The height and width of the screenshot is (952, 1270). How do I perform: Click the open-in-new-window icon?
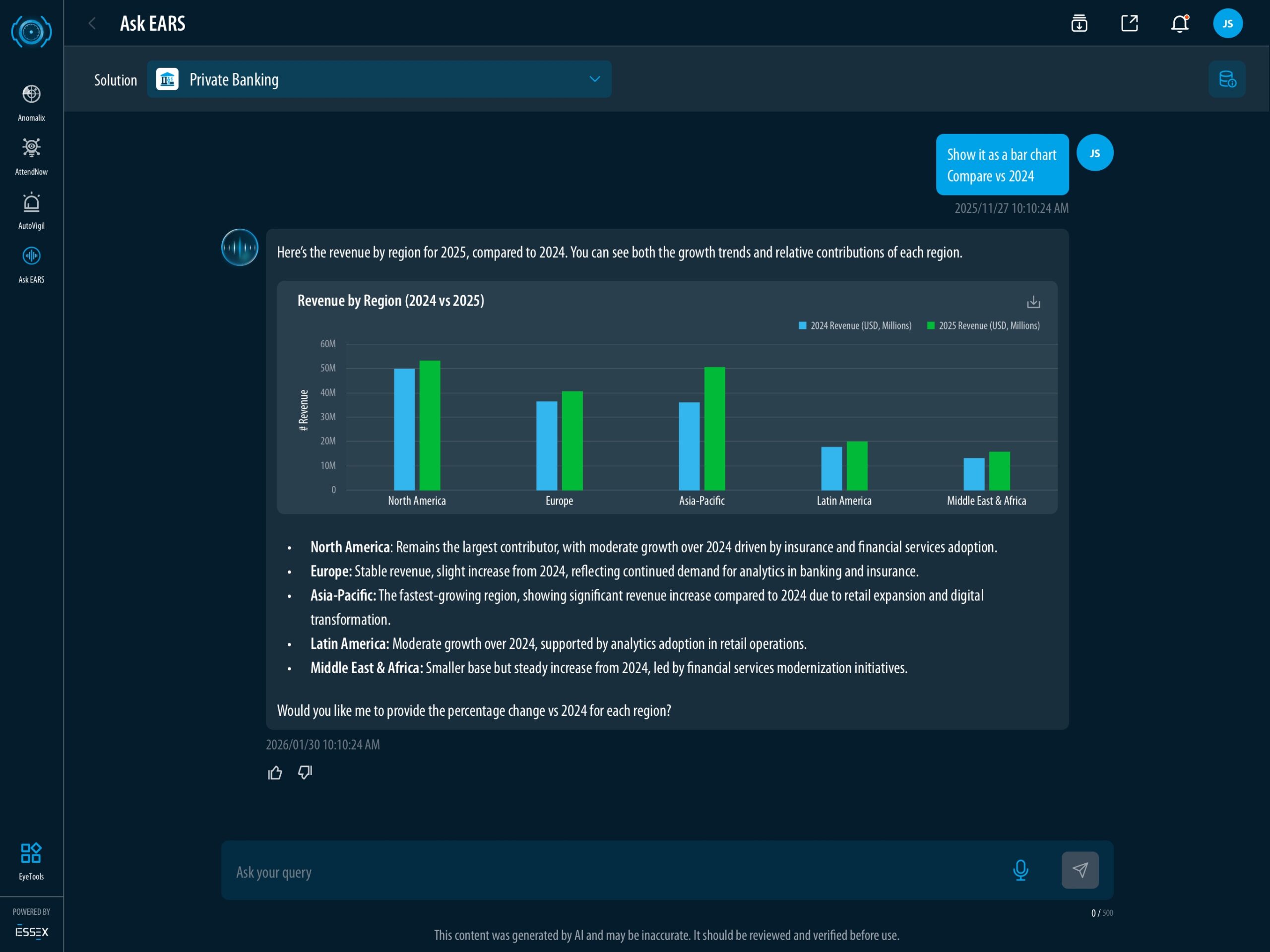pyautogui.click(x=1129, y=23)
